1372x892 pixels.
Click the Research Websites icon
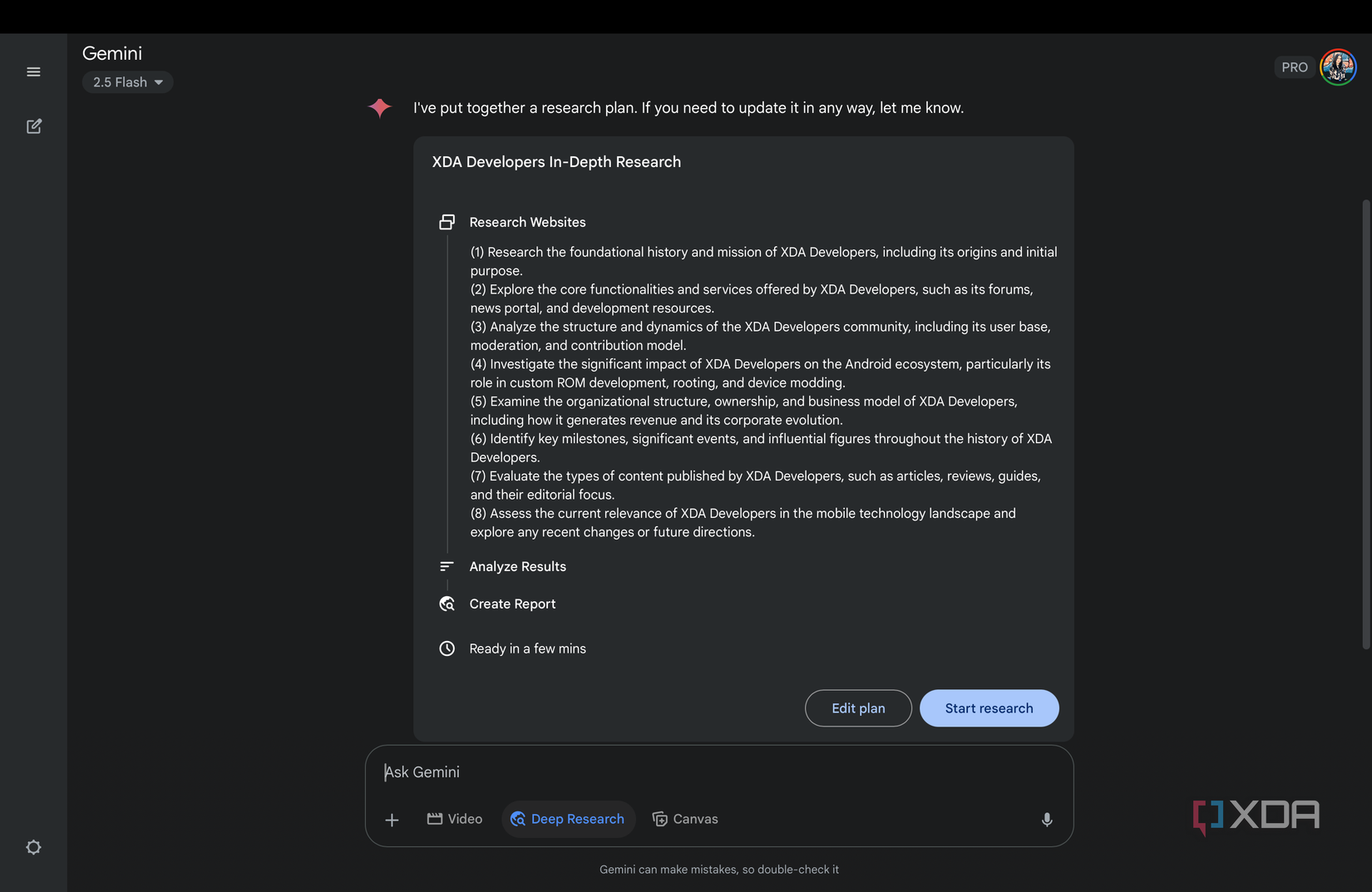[x=447, y=222]
